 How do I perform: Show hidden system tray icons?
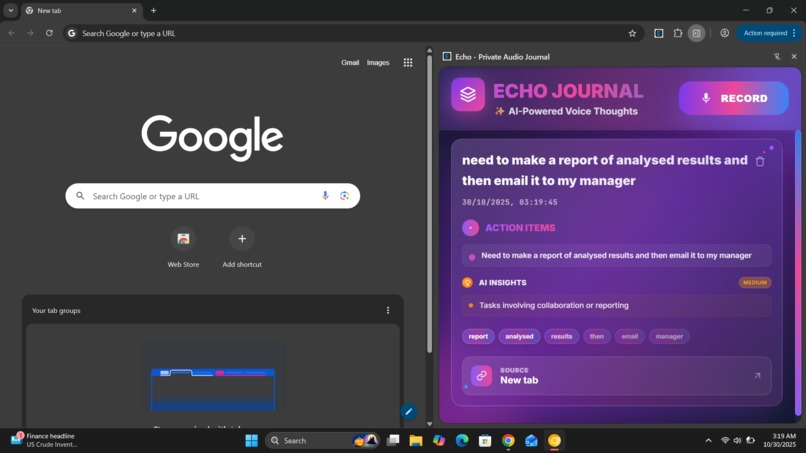pyautogui.click(x=708, y=441)
